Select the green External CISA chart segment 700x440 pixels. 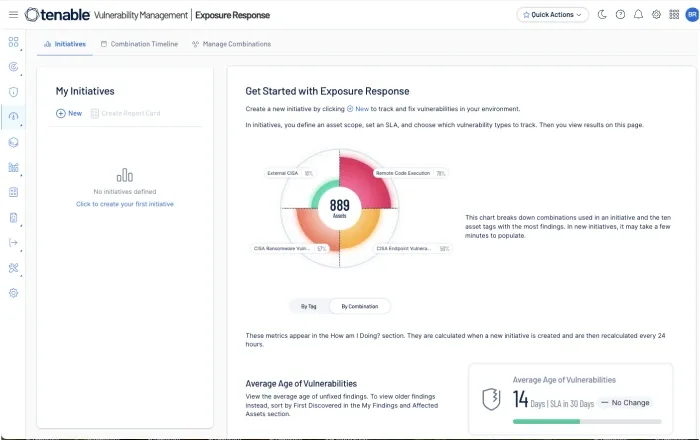pyautogui.click(x=323, y=192)
